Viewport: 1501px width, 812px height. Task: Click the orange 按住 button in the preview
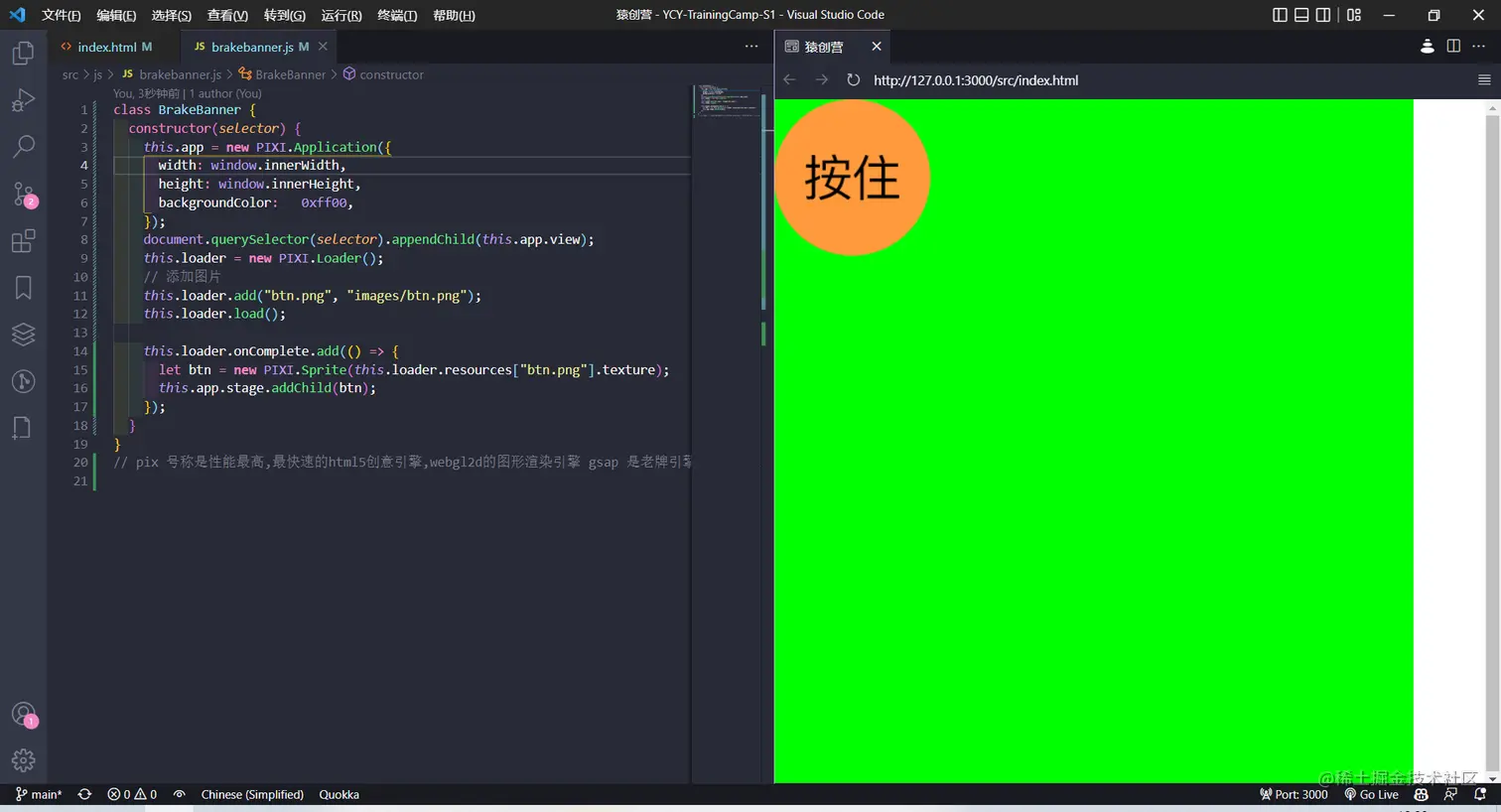pos(852,178)
